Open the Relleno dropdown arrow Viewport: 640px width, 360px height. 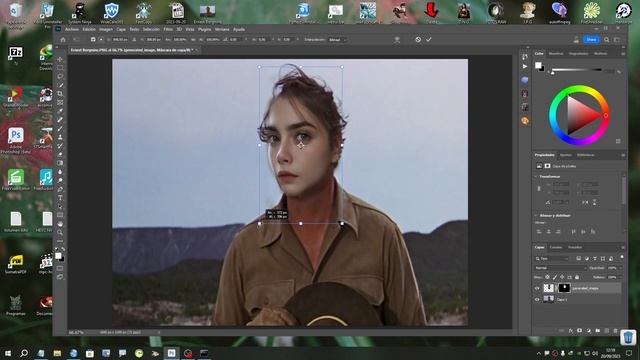pos(620,277)
